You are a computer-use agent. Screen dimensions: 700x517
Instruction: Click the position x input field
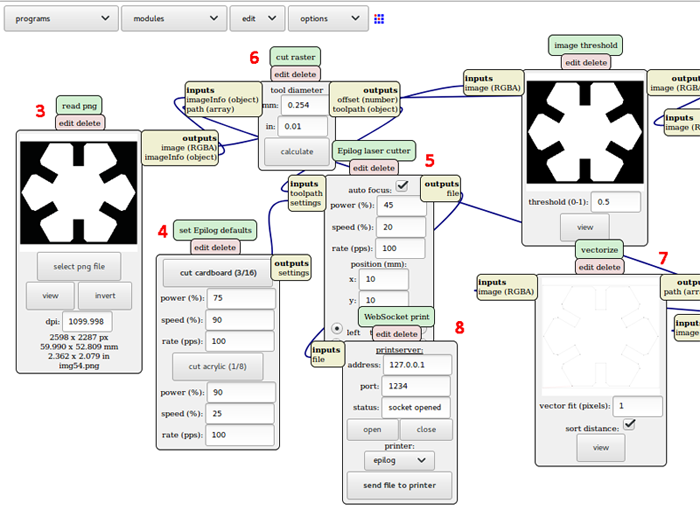click(384, 279)
